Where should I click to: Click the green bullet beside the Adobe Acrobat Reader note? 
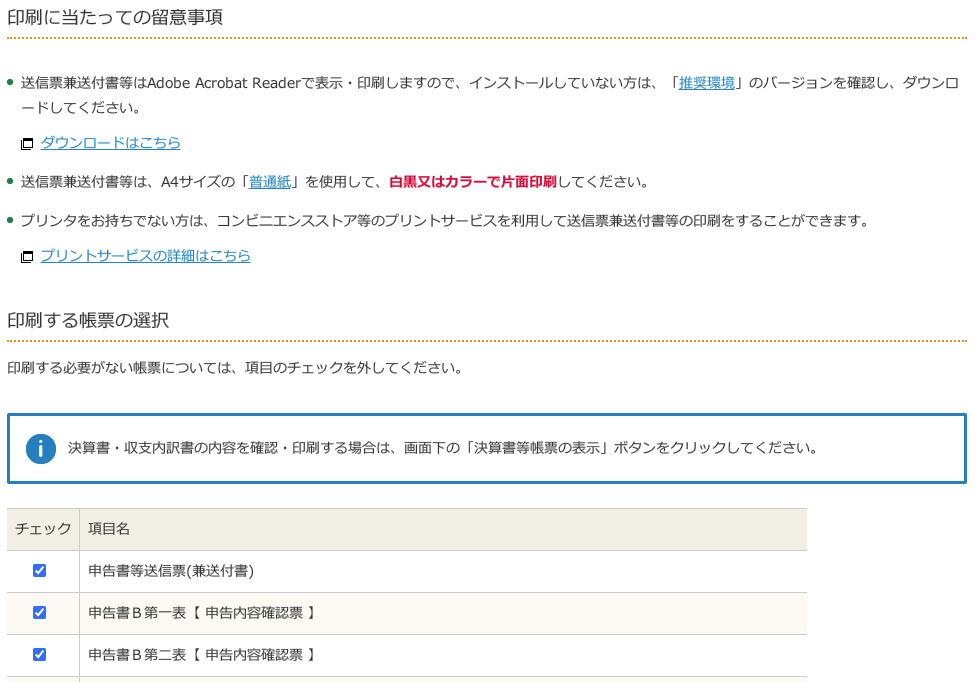point(10,80)
